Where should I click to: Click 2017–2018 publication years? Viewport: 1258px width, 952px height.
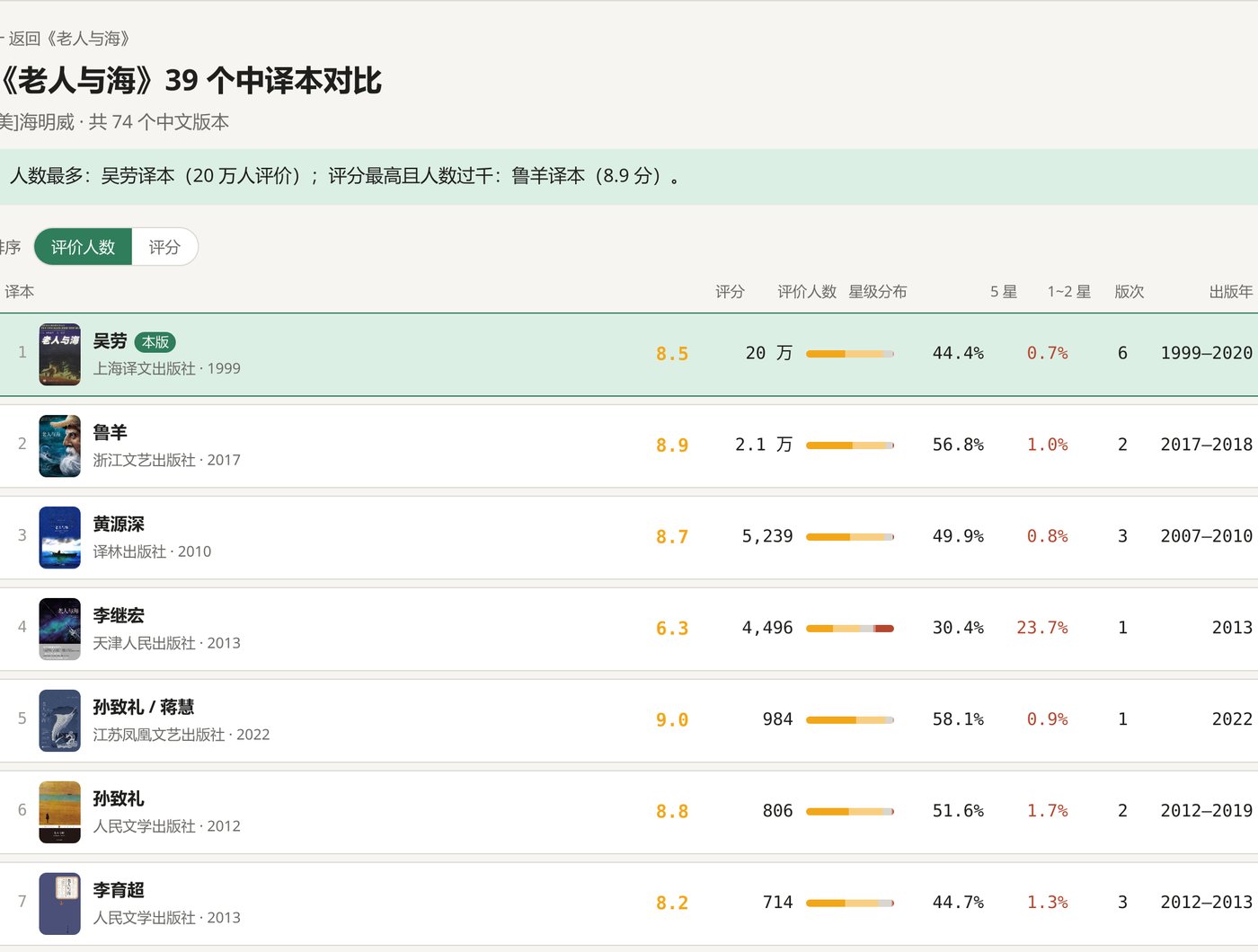click(x=1207, y=445)
